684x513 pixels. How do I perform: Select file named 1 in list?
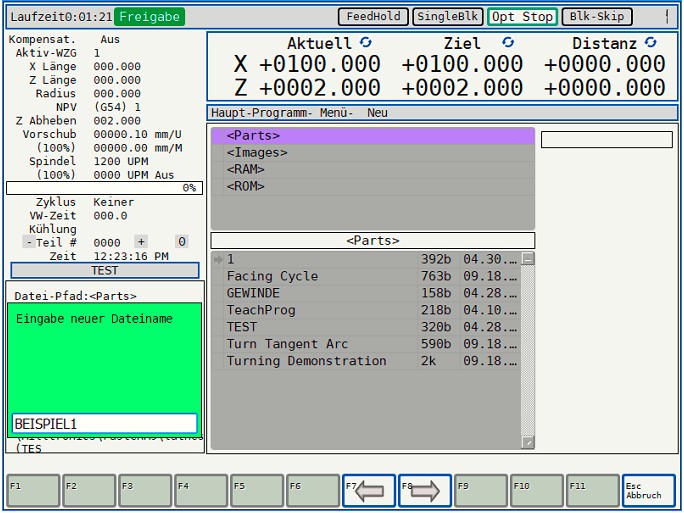(x=366, y=259)
